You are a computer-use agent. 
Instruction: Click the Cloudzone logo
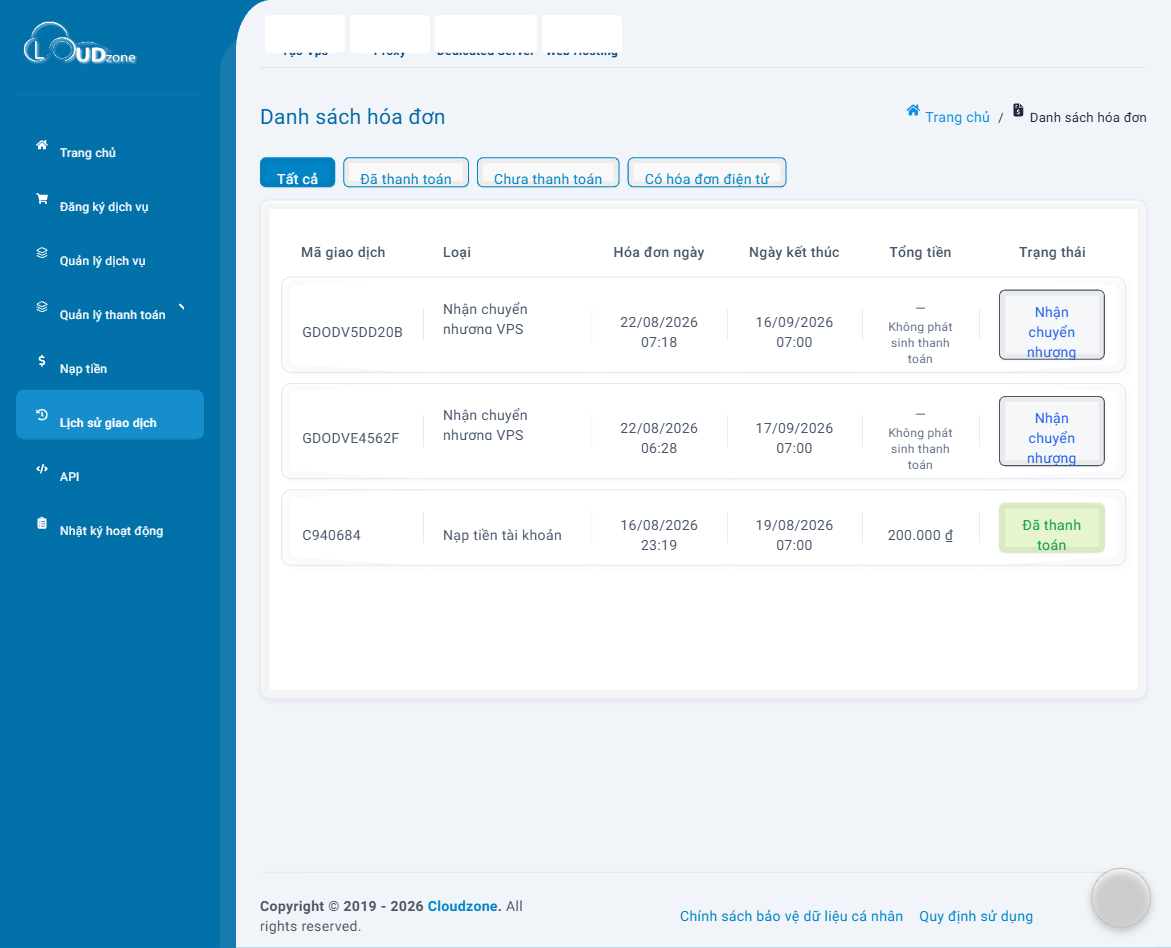pos(80,44)
